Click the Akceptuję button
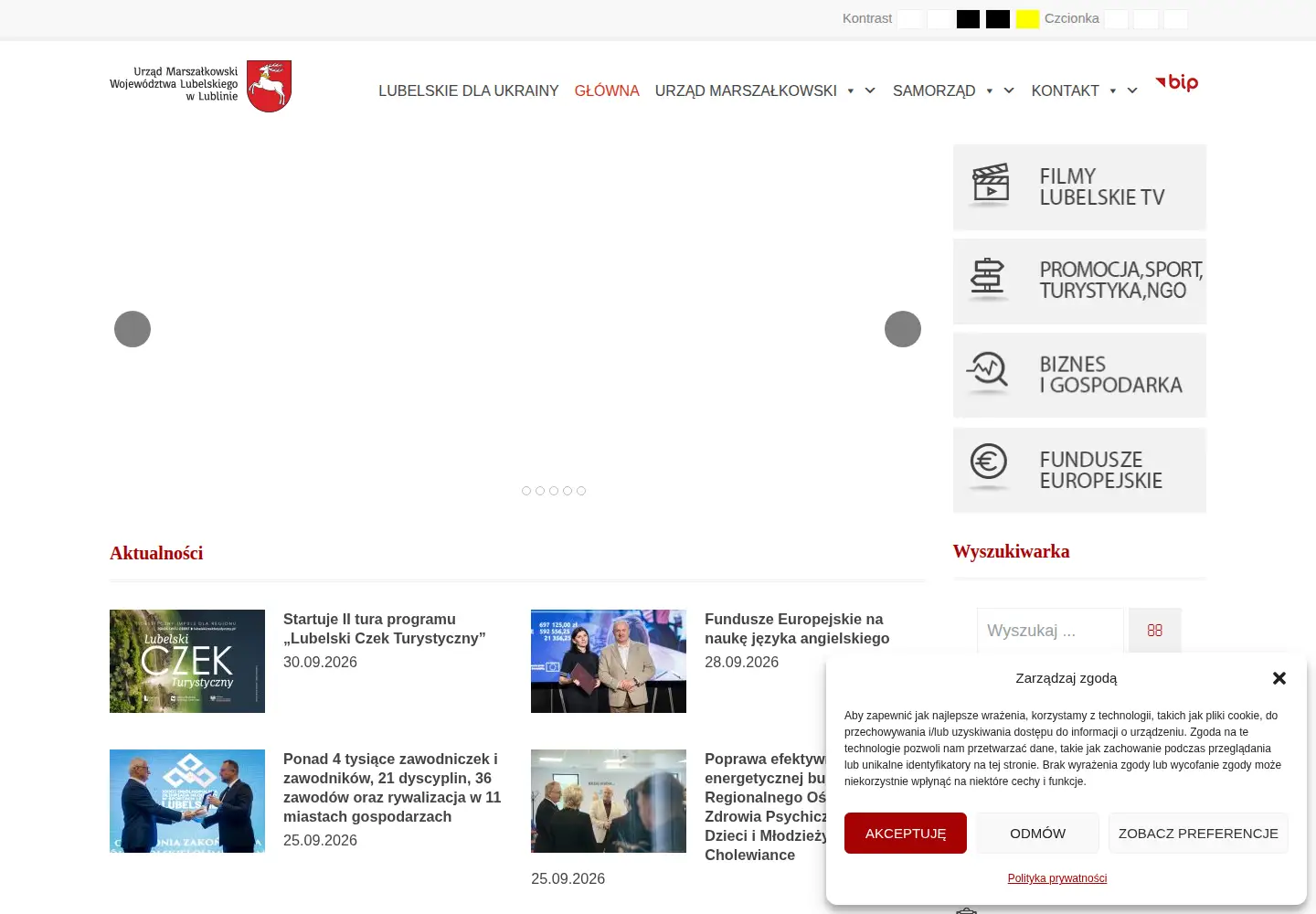 click(906, 834)
